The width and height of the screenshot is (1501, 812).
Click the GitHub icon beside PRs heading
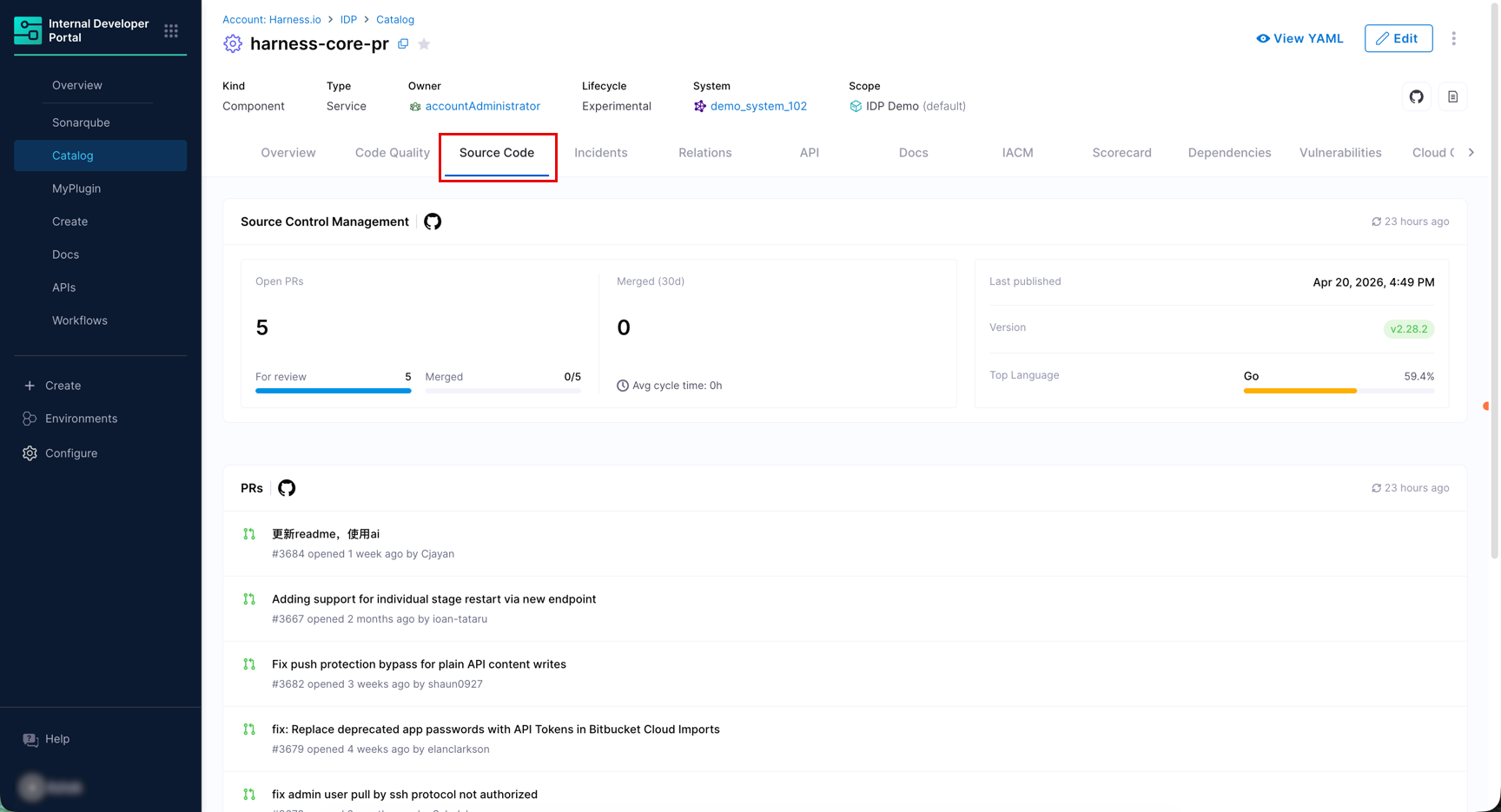click(287, 488)
